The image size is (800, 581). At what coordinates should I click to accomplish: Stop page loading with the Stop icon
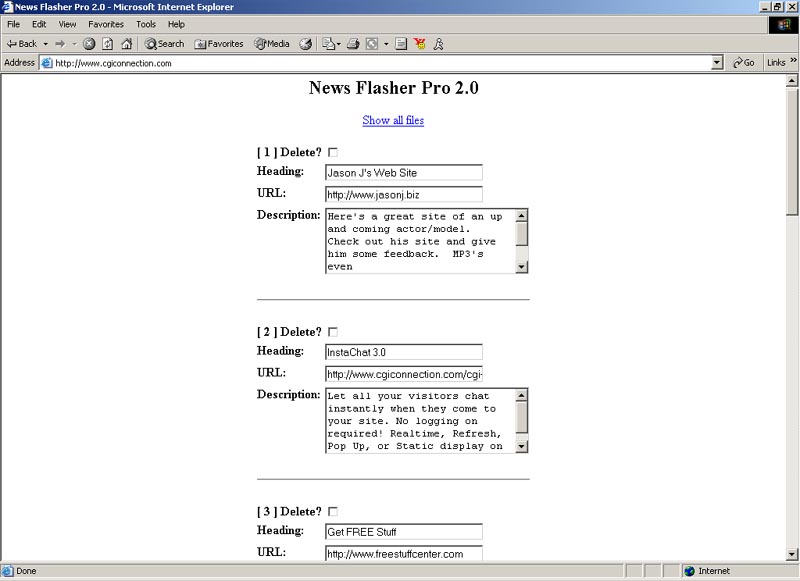point(89,44)
